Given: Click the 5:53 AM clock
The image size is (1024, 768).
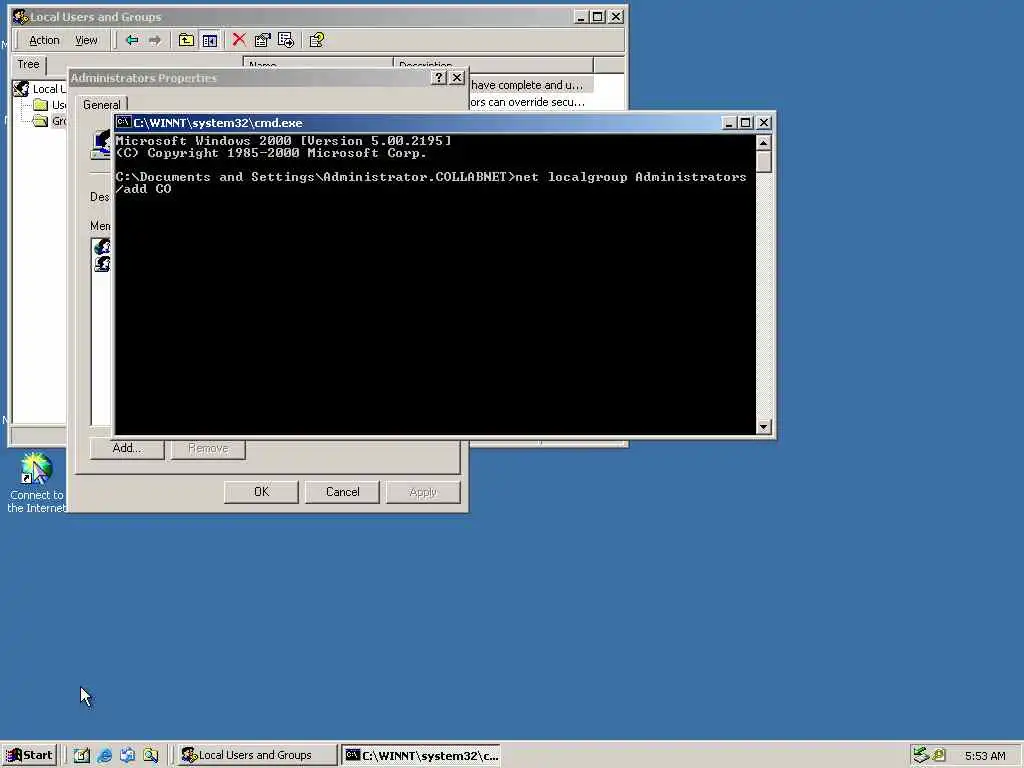Looking at the screenshot, I should pyautogui.click(x=985, y=756).
